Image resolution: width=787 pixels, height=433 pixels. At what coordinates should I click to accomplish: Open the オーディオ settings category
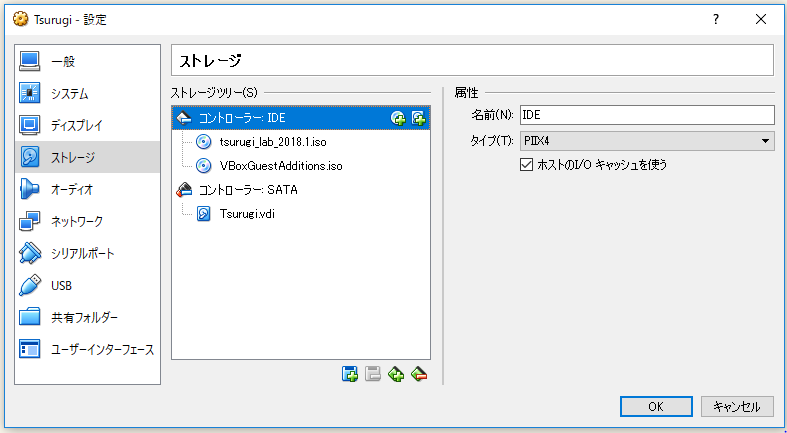[87, 190]
